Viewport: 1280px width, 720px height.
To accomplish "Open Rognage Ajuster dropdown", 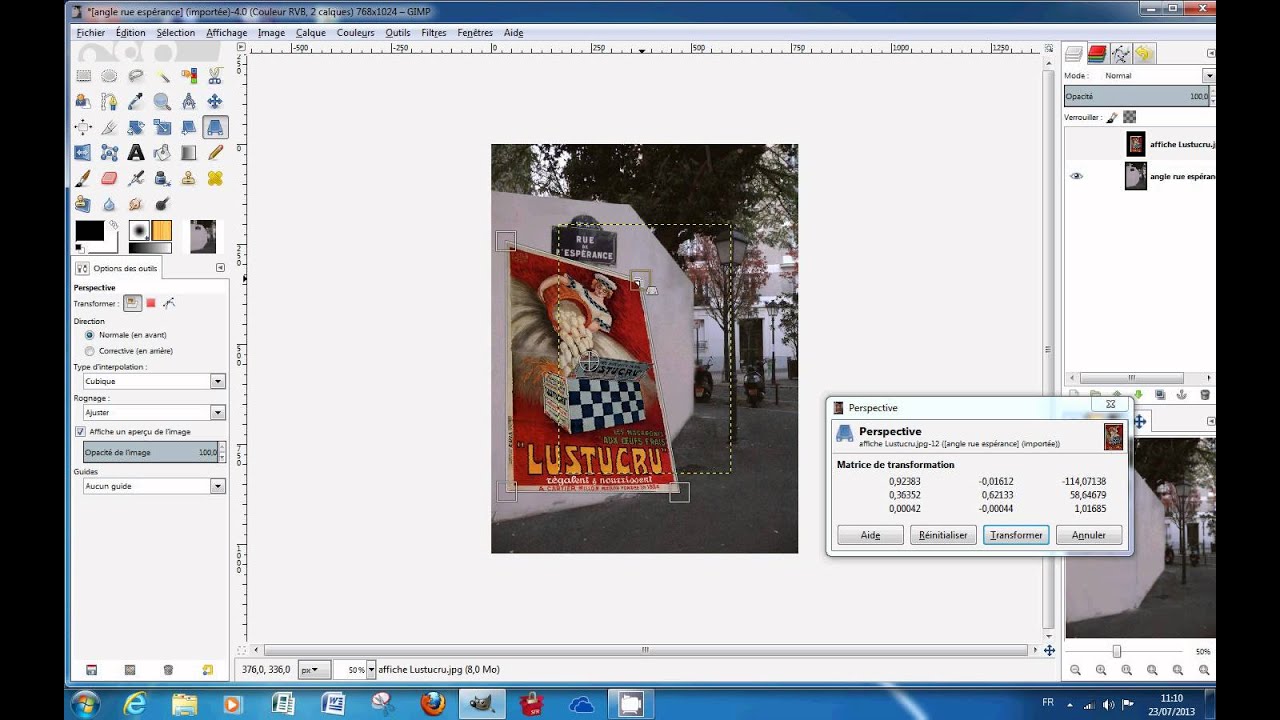I will (x=154, y=412).
